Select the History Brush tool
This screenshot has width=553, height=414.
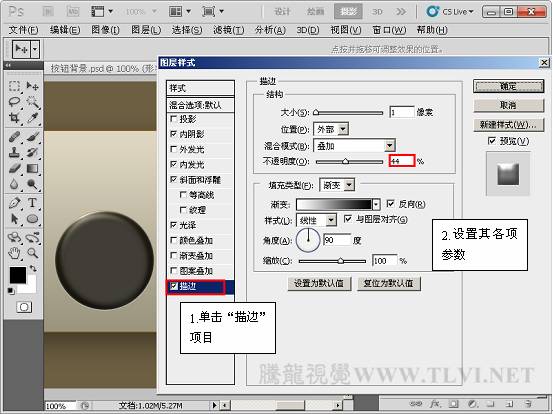click(32, 152)
